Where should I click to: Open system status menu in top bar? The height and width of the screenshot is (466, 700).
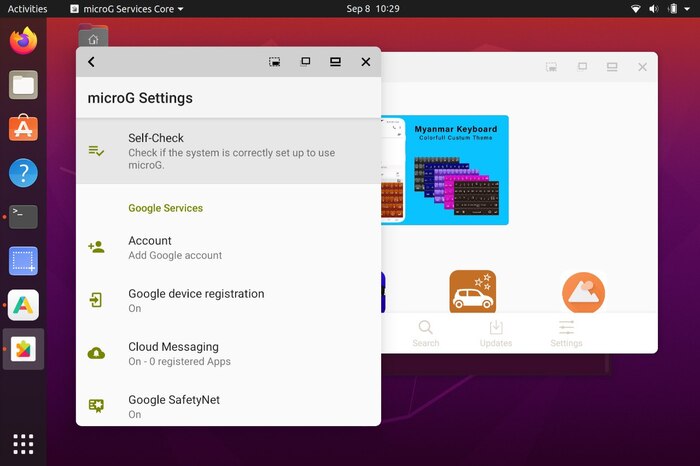click(x=660, y=8)
